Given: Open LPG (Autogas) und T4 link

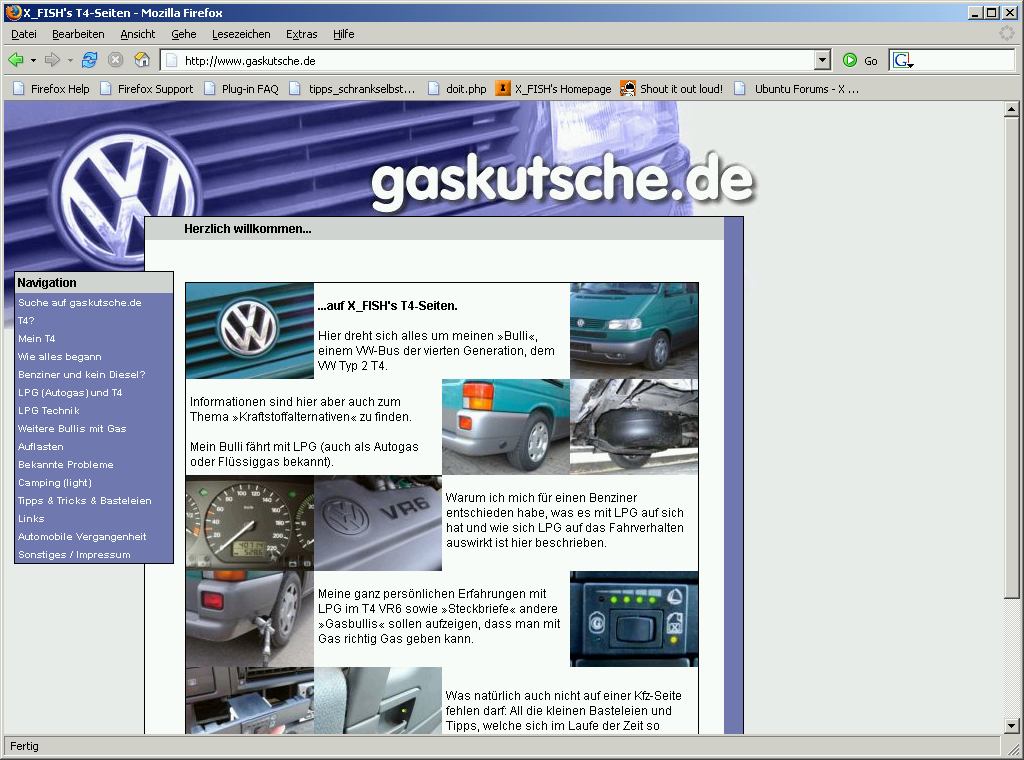Looking at the screenshot, I should point(70,392).
